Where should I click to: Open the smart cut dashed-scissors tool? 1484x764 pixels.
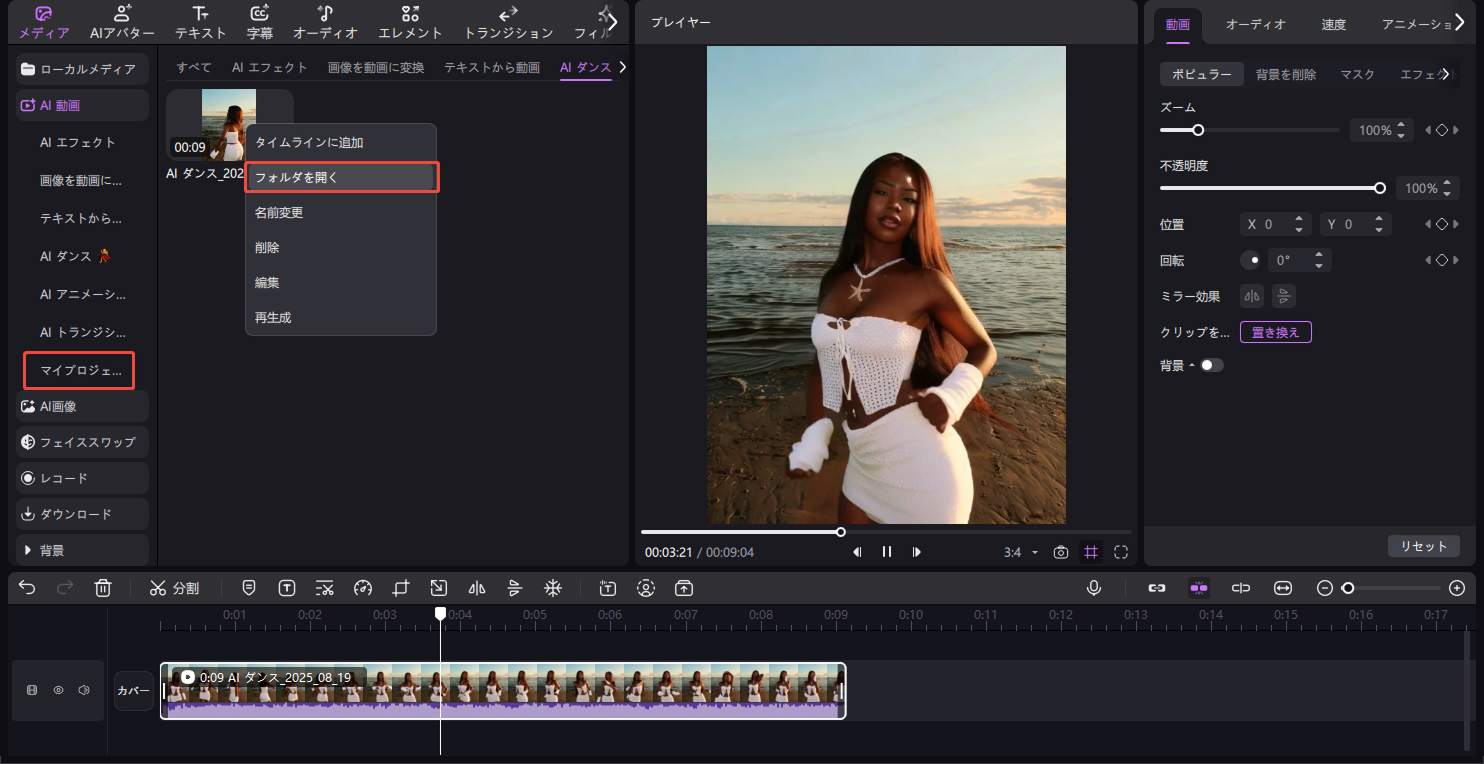[x=324, y=588]
